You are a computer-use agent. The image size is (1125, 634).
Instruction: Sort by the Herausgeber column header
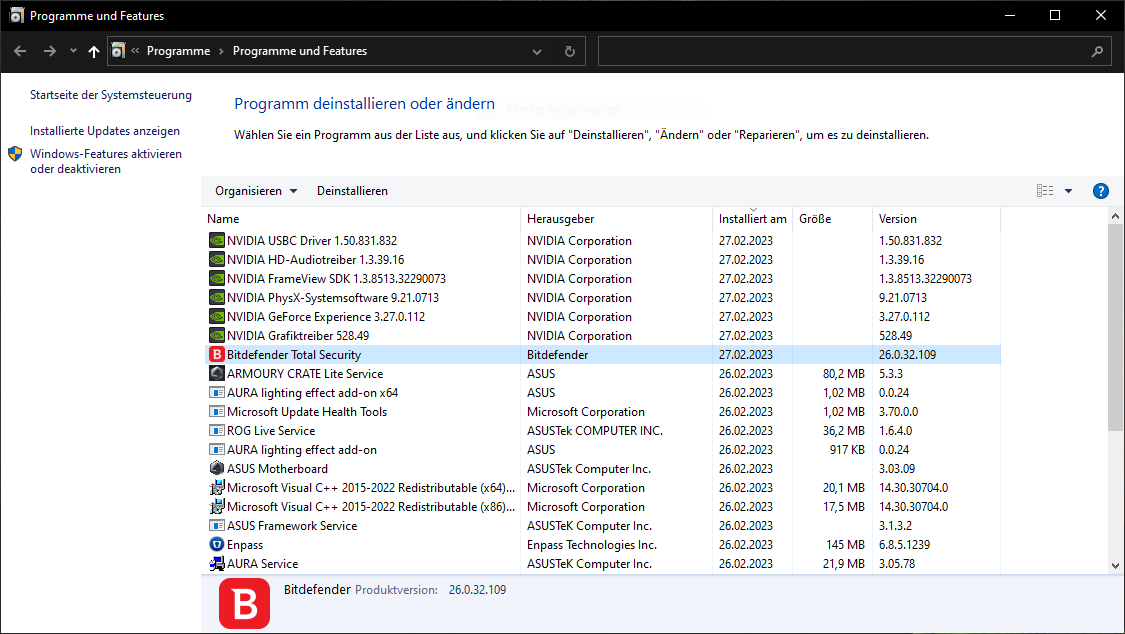click(x=616, y=219)
